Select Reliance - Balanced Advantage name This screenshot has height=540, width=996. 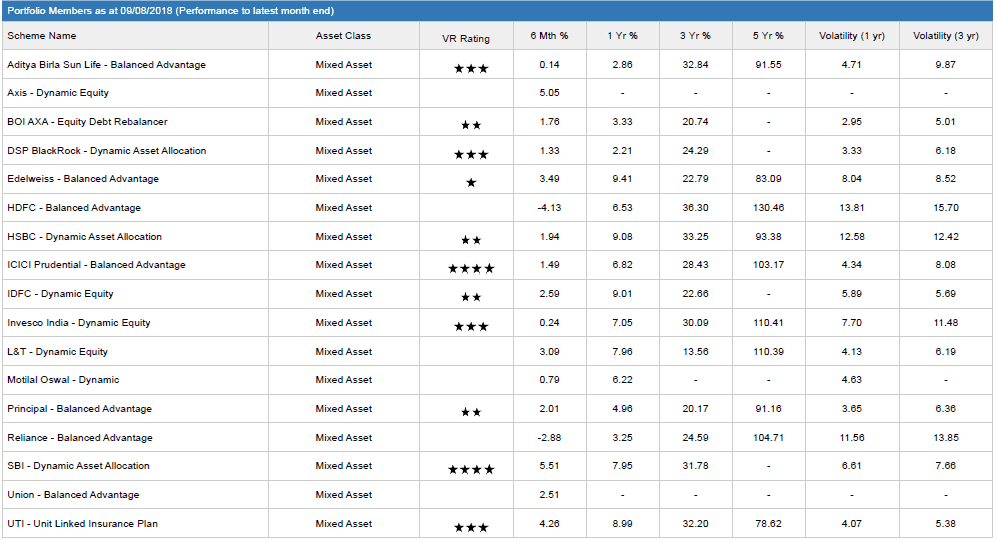pyautogui.click(x=80, y=438)
